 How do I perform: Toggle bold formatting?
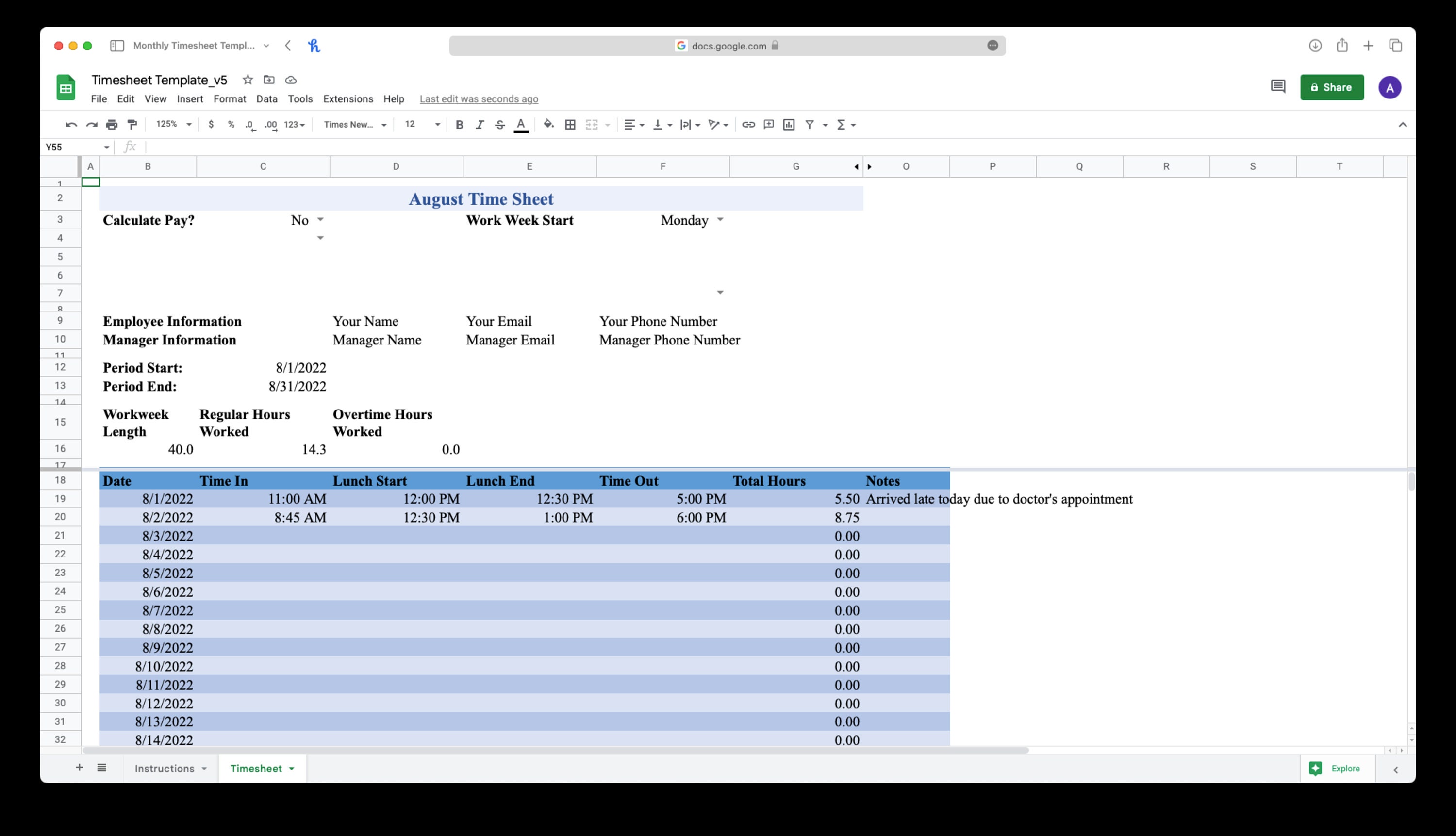pos(459,124)
